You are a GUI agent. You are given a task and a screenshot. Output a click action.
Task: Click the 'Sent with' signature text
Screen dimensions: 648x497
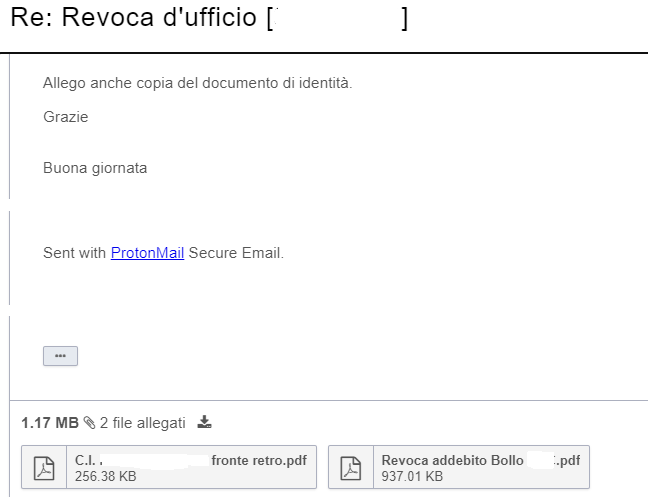(74, 253)
